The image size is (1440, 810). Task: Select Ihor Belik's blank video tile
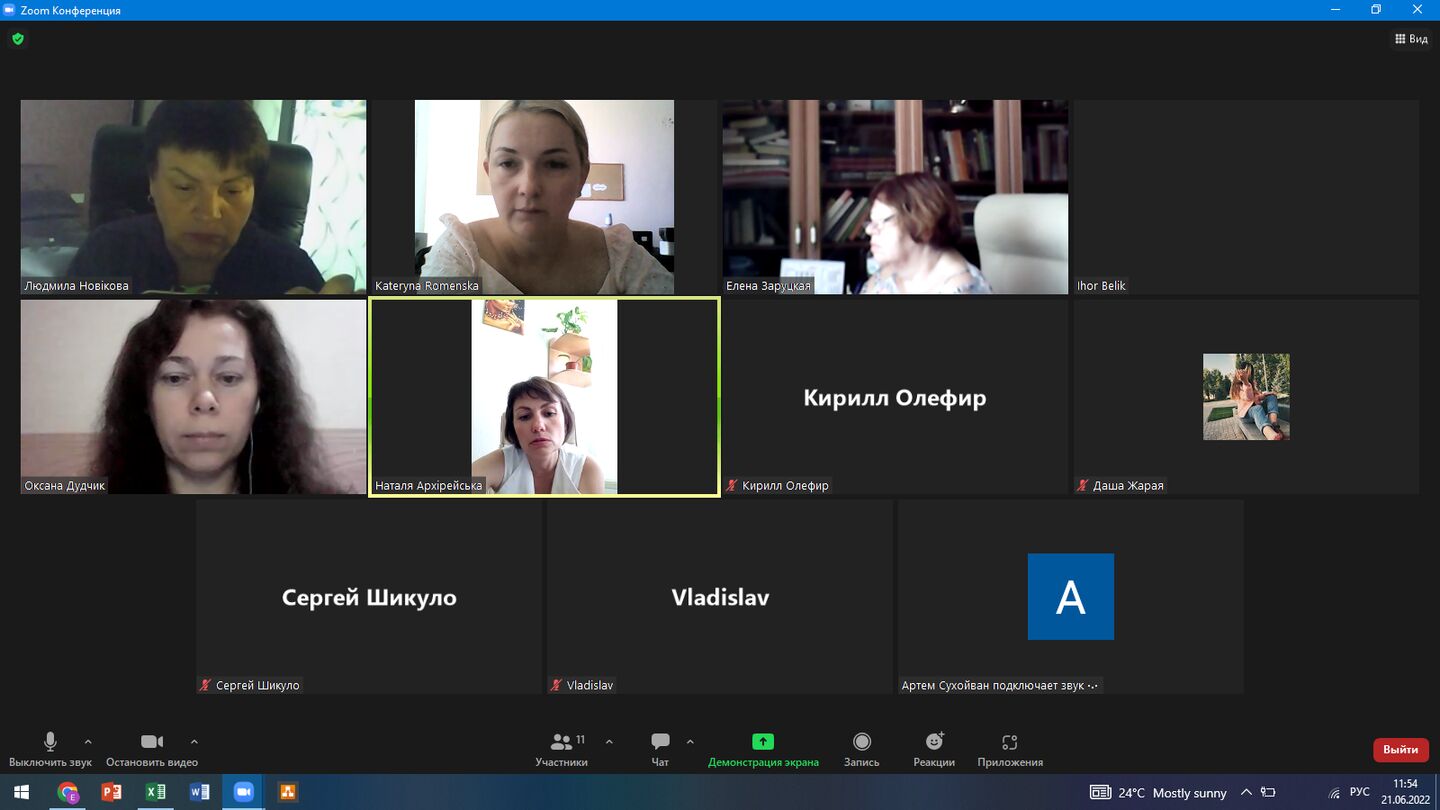(1246, 197)
